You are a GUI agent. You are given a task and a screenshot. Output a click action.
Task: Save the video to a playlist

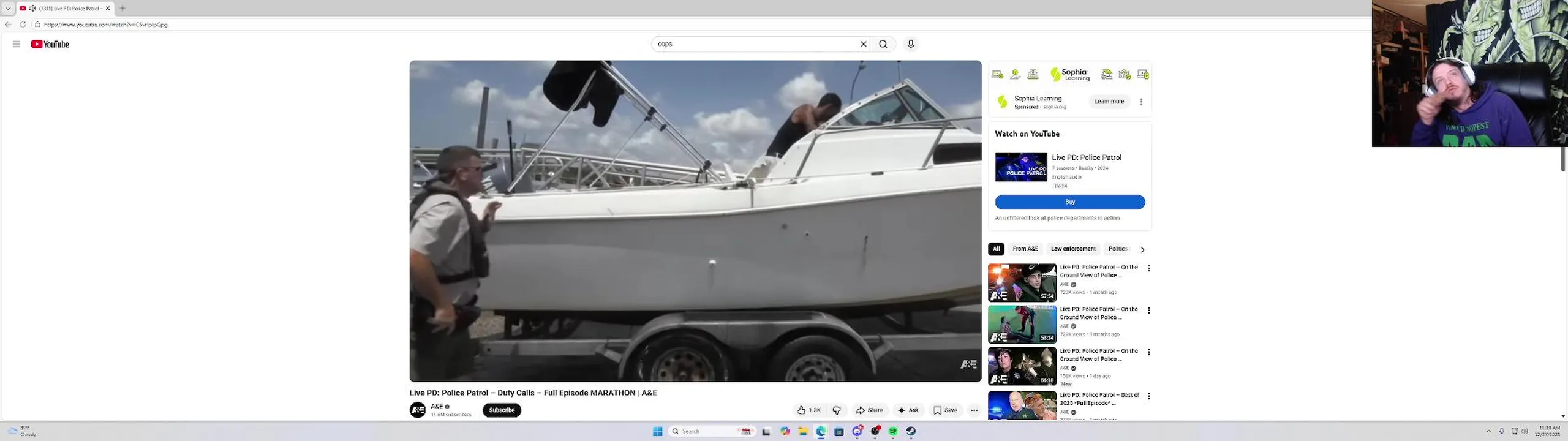click(x=945, y=410)
